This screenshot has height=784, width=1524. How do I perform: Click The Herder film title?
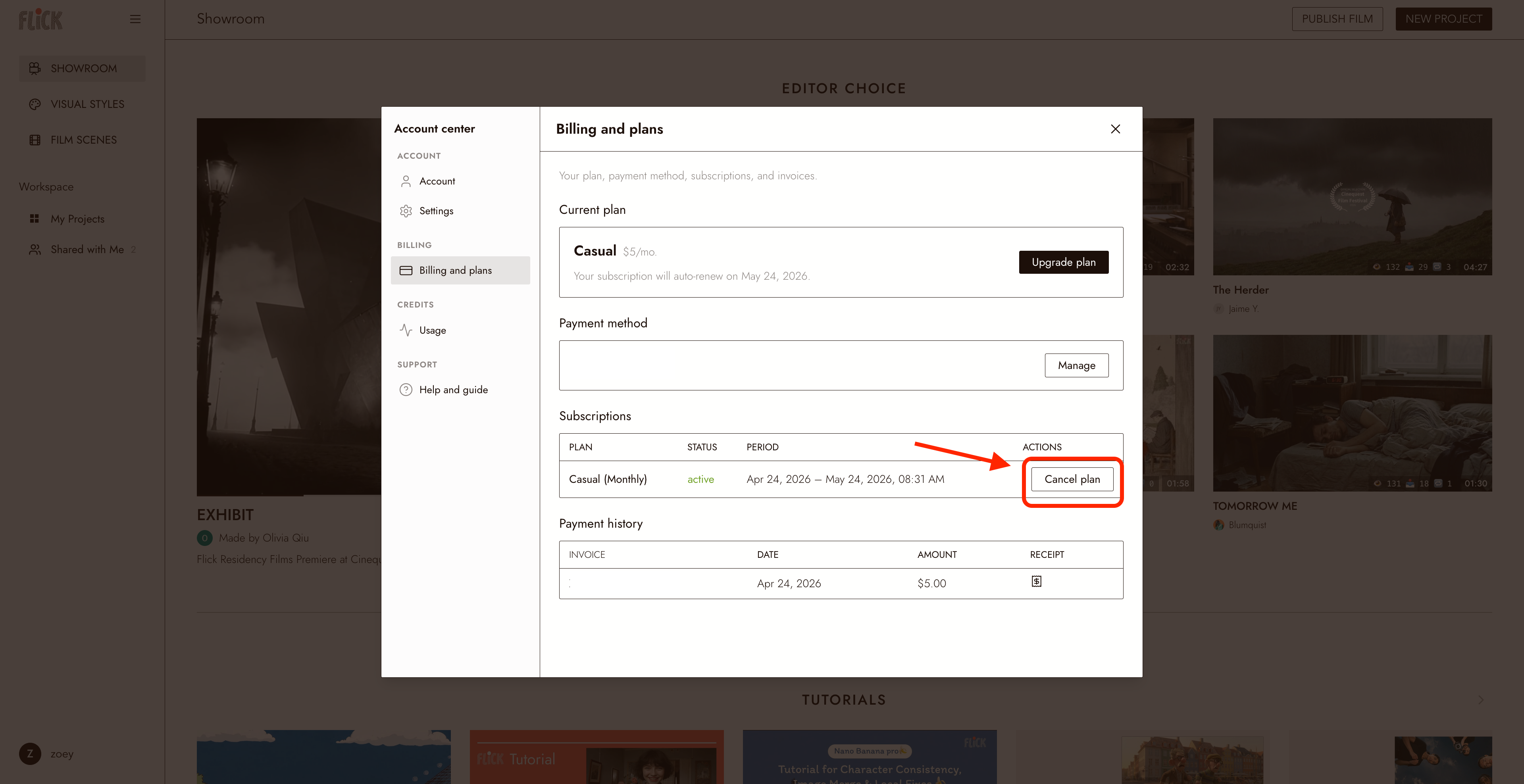tap(1241, 290)
